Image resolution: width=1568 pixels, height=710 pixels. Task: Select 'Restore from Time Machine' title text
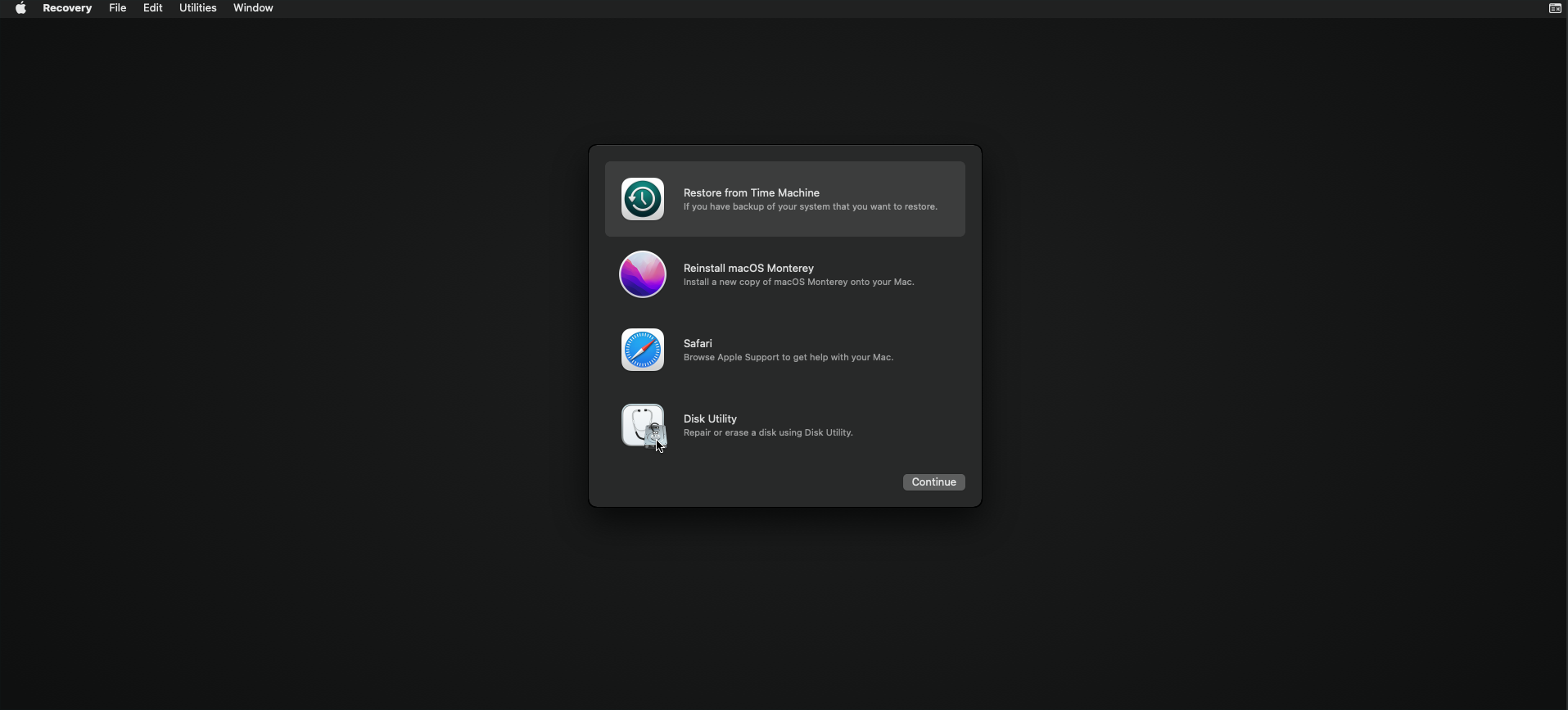tap(752, 193)
